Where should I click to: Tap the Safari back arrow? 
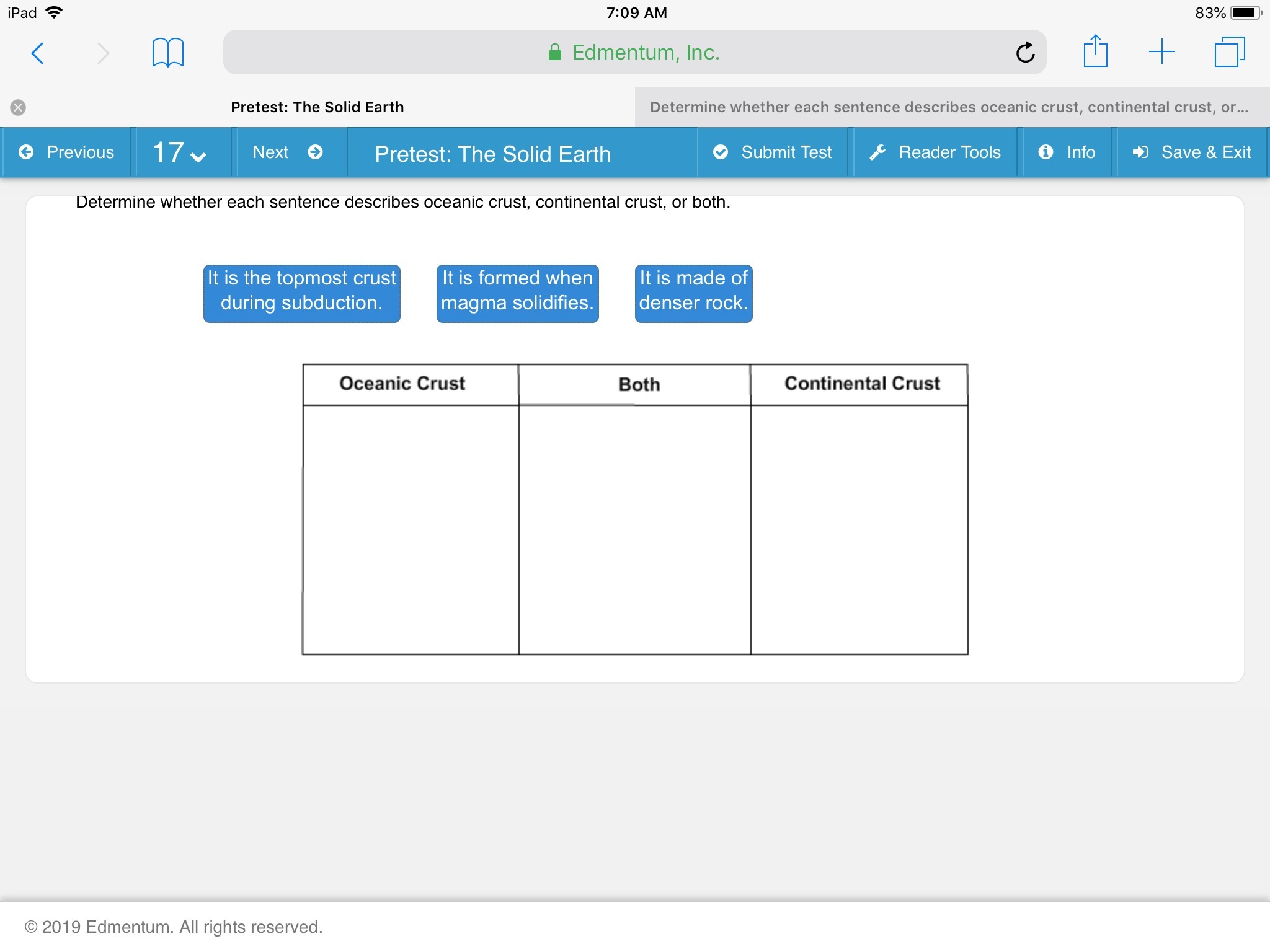tap(38, 53)
